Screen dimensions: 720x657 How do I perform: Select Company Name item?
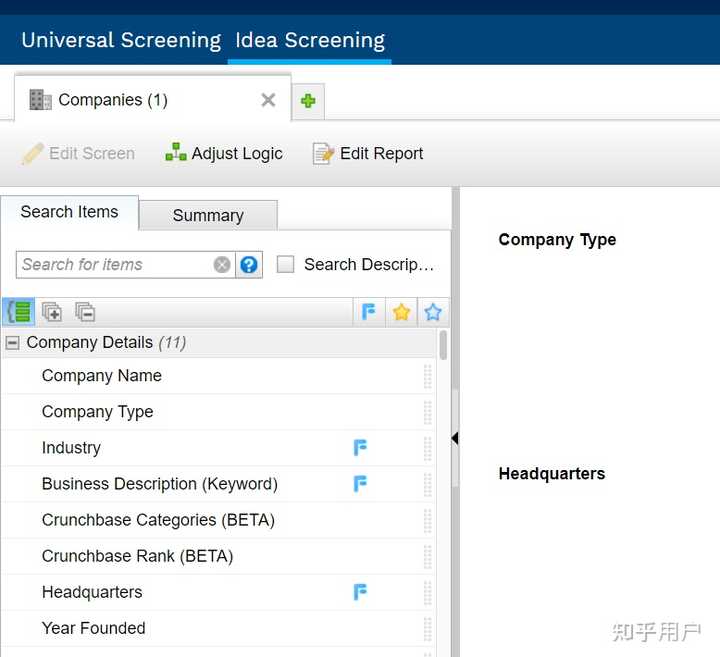click(218, 376)
